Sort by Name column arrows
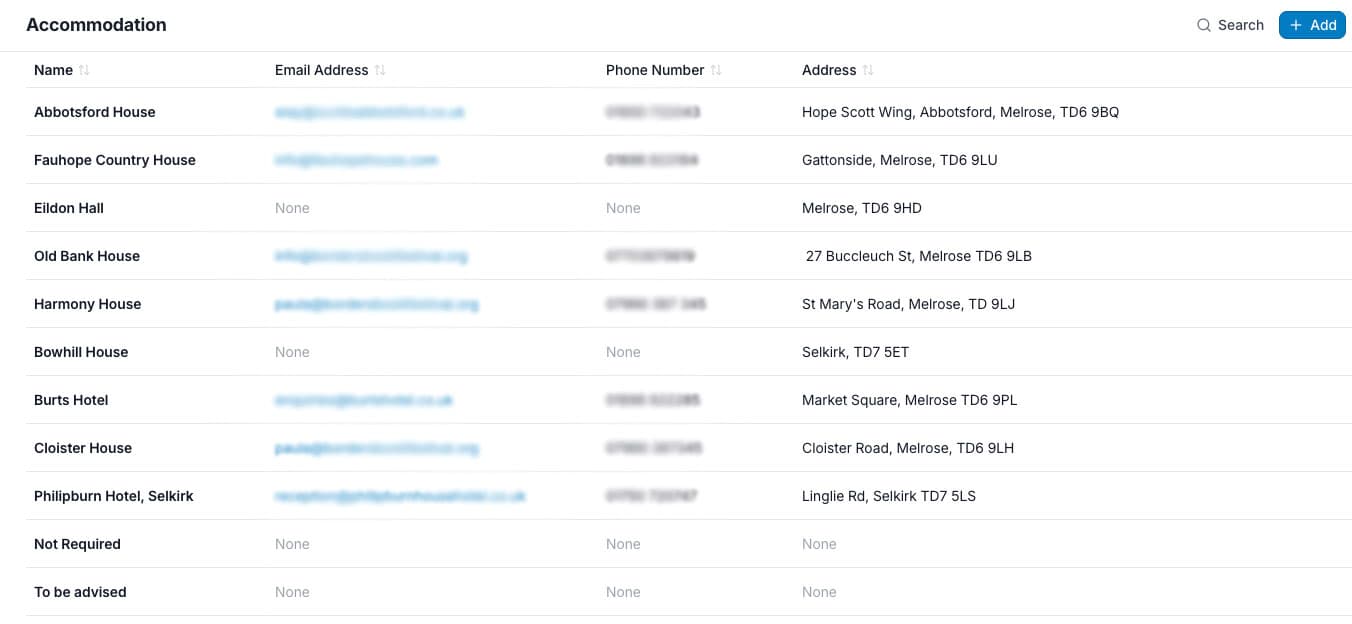1352x624 pixels. tap(84, 70)
